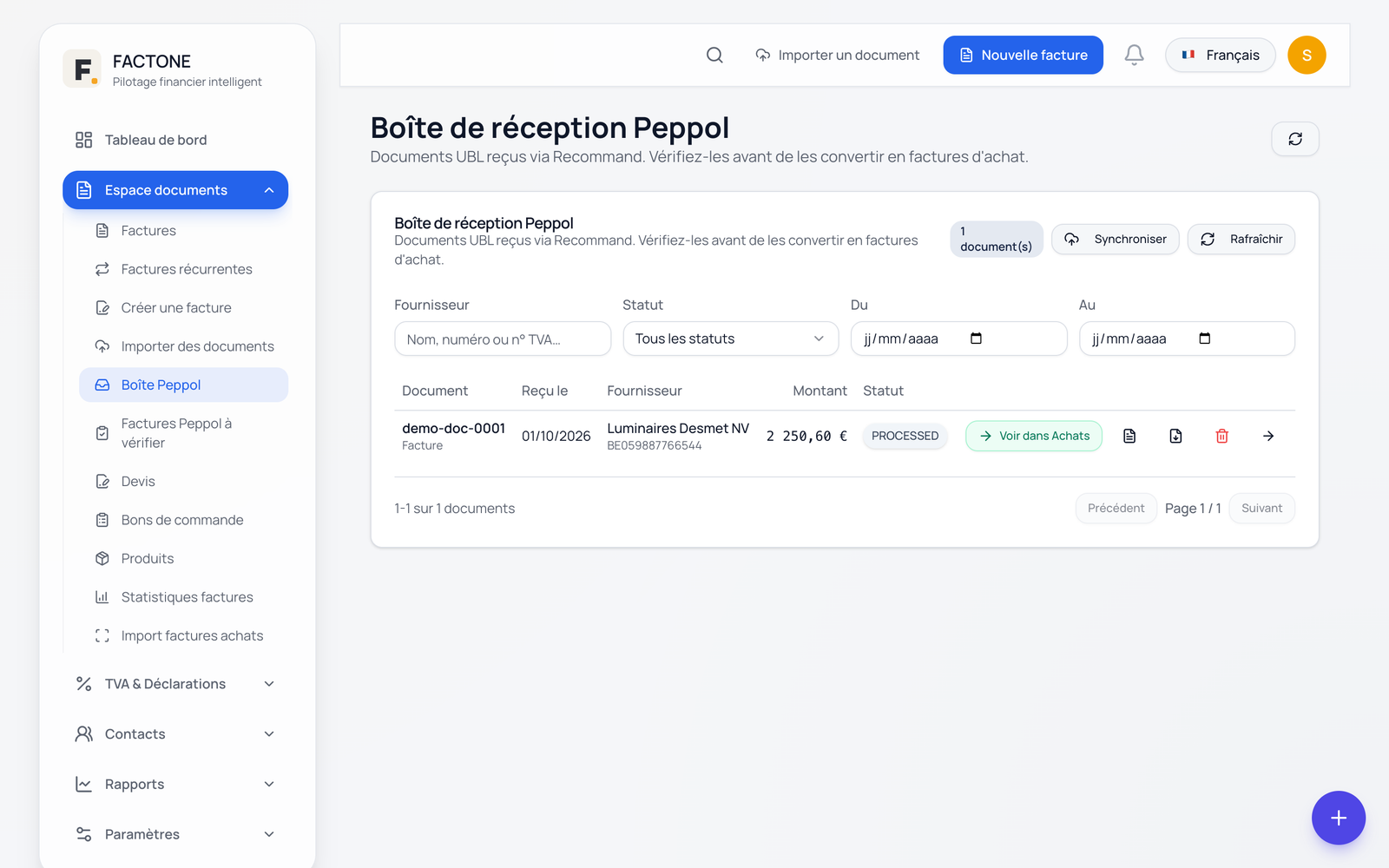Click the Rafraîchir button
The height and width of the screenshot is (868, 1389).
pyautogui.click(x=1241, y=239)
